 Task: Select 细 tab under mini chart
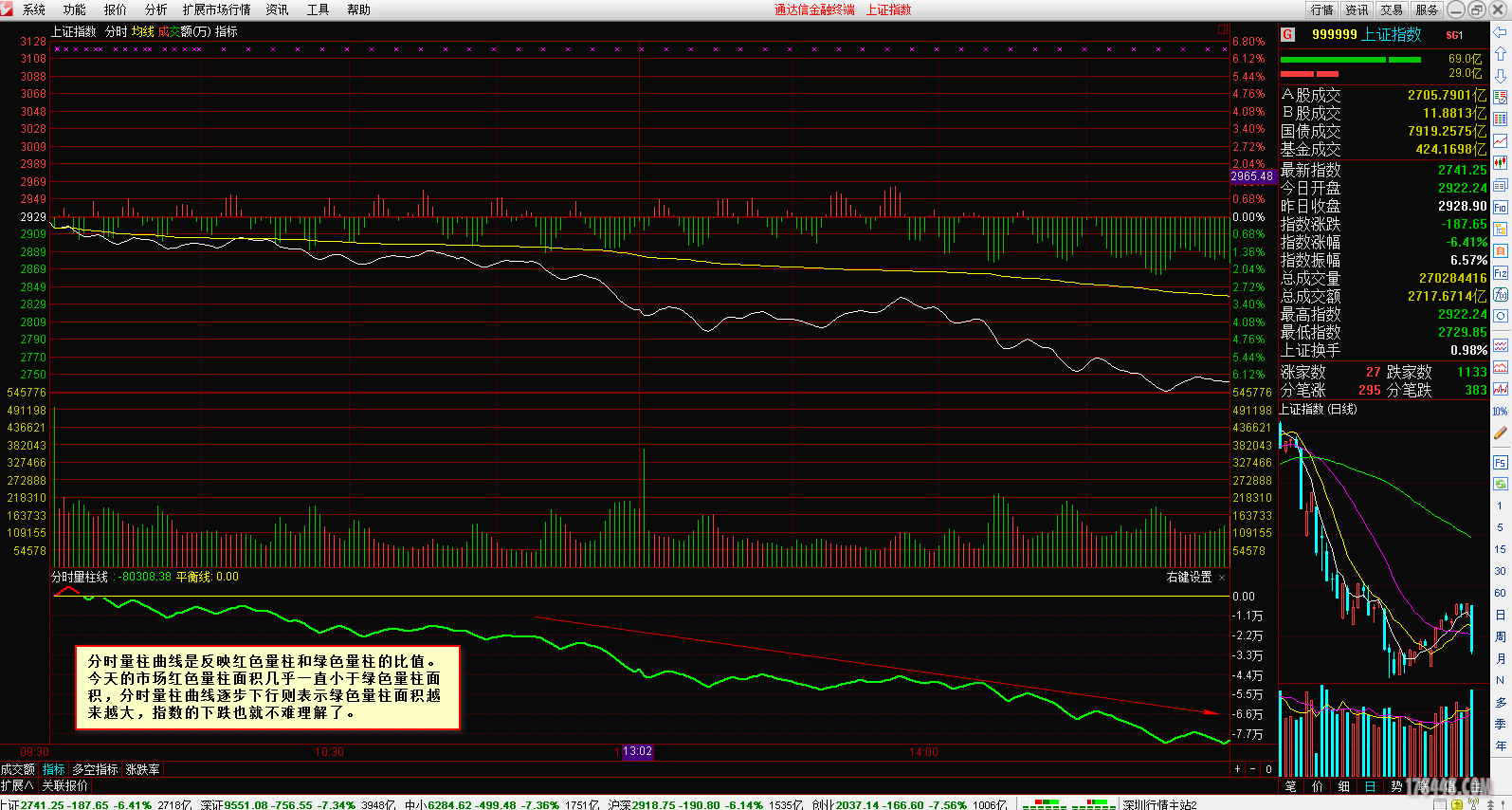coord(1344,786)
